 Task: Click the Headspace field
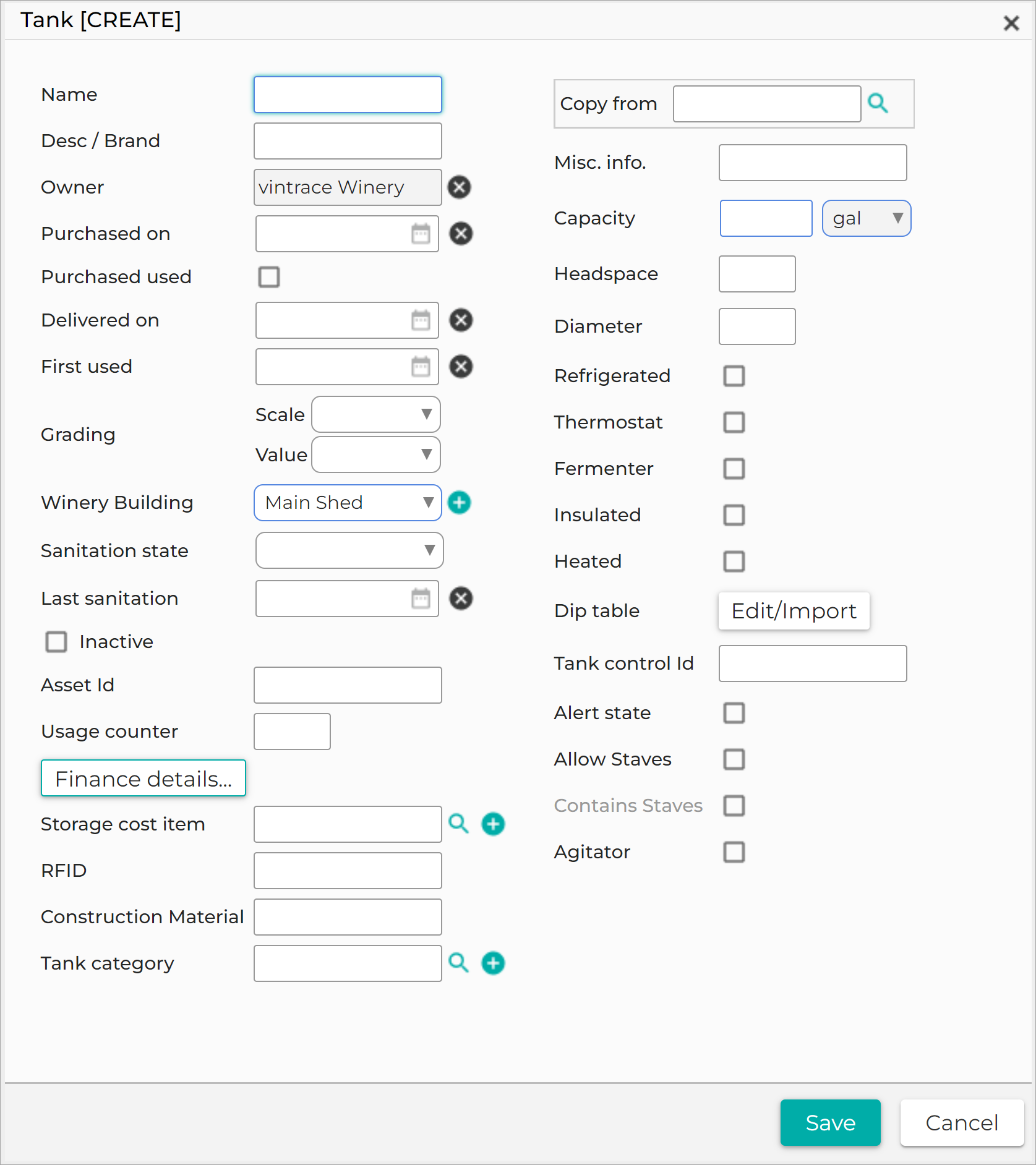(x=757, y=274)
